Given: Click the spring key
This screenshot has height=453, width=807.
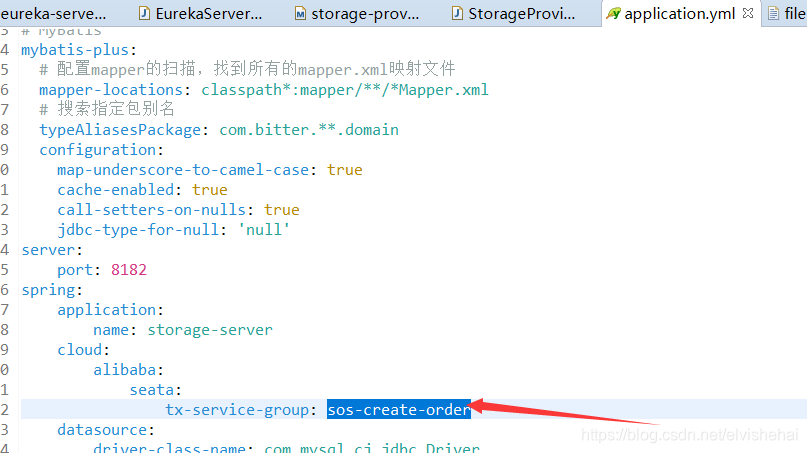Looking at the screenshot, I should tap(48, 290).
